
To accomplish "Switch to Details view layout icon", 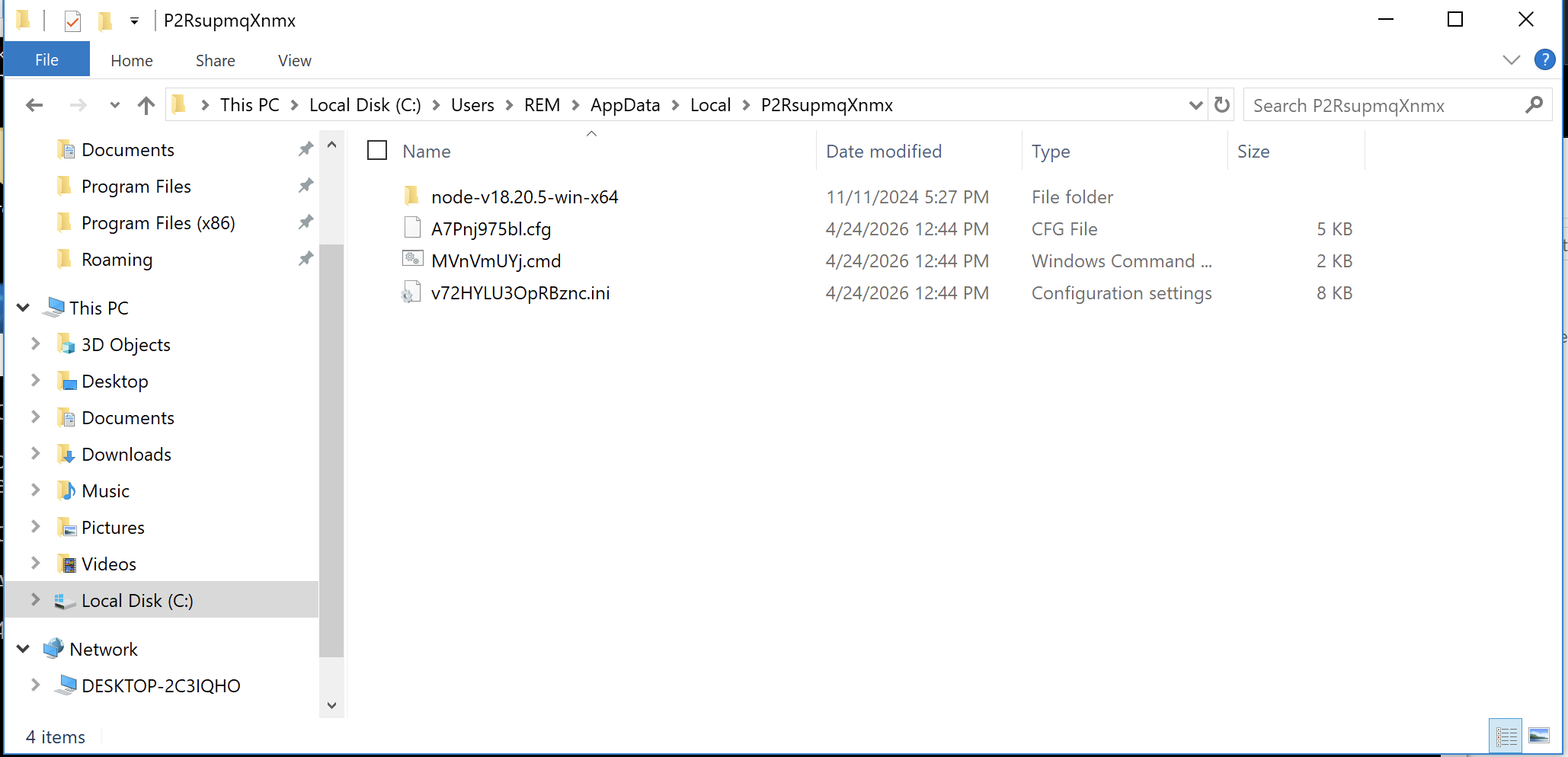I will (1506, 736).
